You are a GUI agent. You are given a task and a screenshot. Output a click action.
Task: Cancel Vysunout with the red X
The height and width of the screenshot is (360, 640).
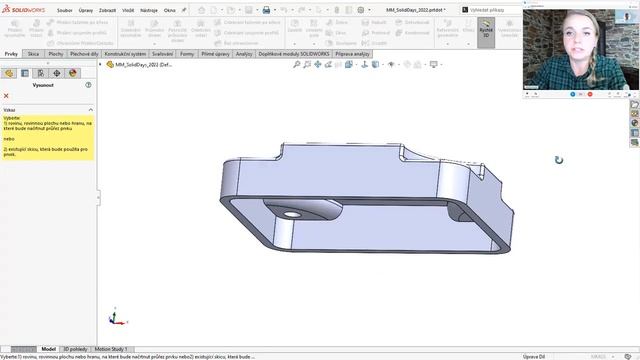point(6,96)
